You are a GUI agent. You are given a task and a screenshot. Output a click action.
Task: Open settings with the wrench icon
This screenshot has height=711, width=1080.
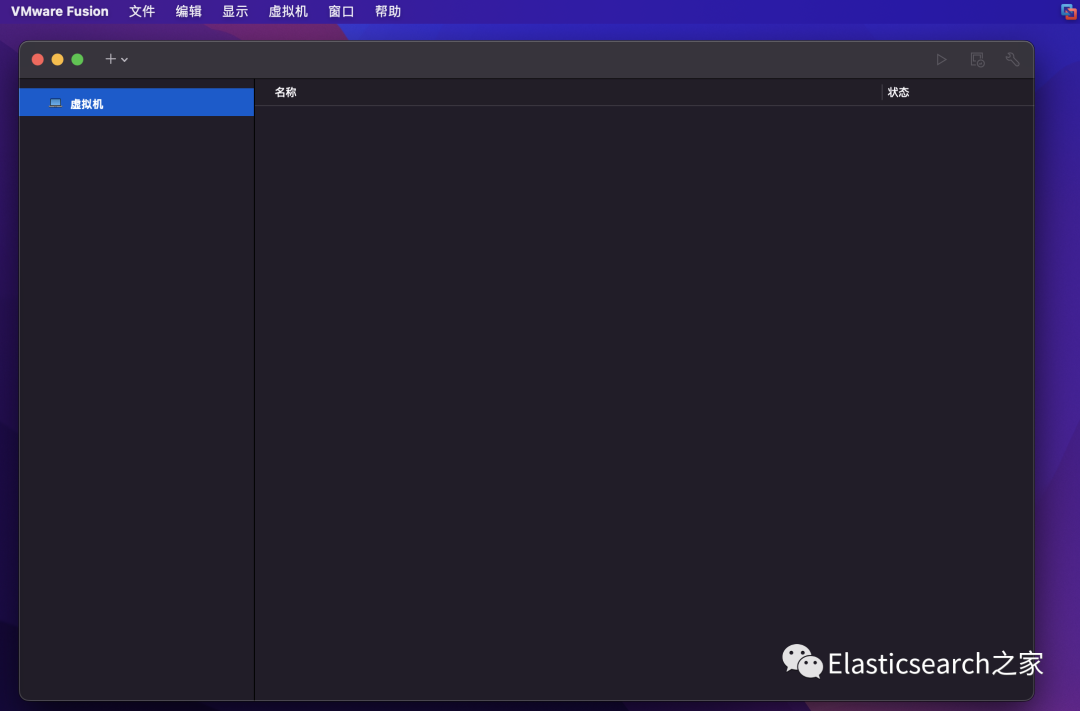(x=1012, y=60)
